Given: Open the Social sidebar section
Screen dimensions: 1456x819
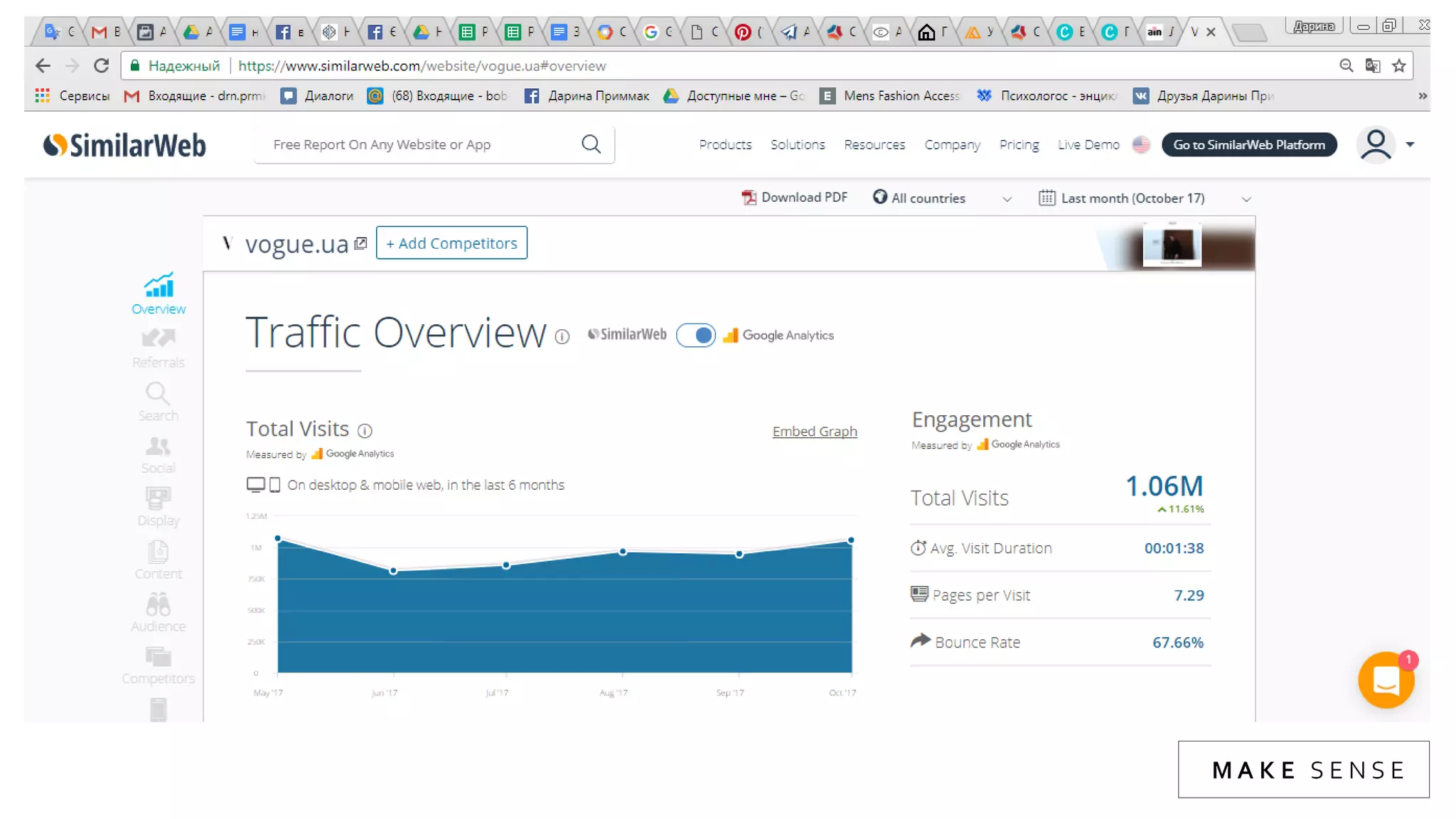Looking at the screenshot, I should (x=158, y=454).
